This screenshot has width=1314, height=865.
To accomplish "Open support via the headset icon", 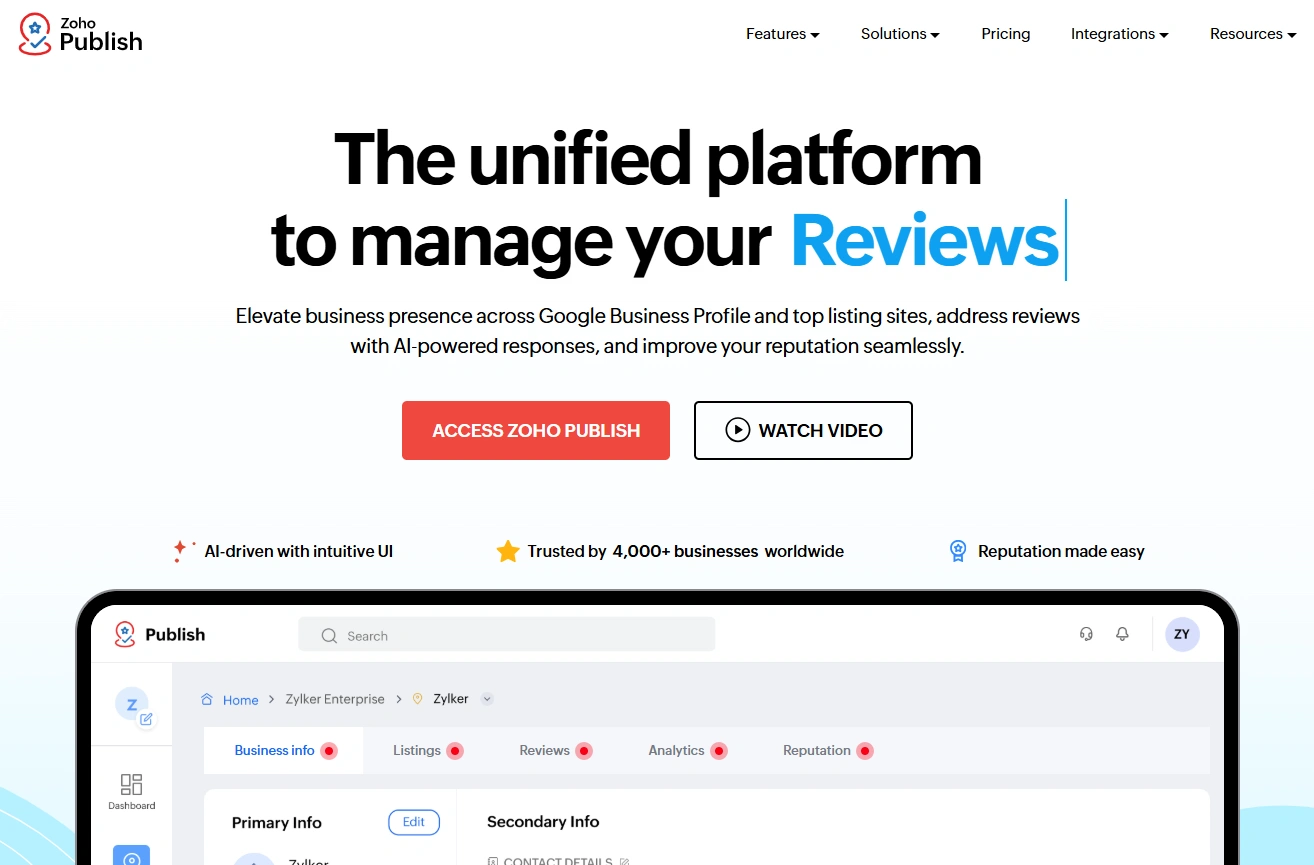I will pyautogui.click(x=1086, y=634).
